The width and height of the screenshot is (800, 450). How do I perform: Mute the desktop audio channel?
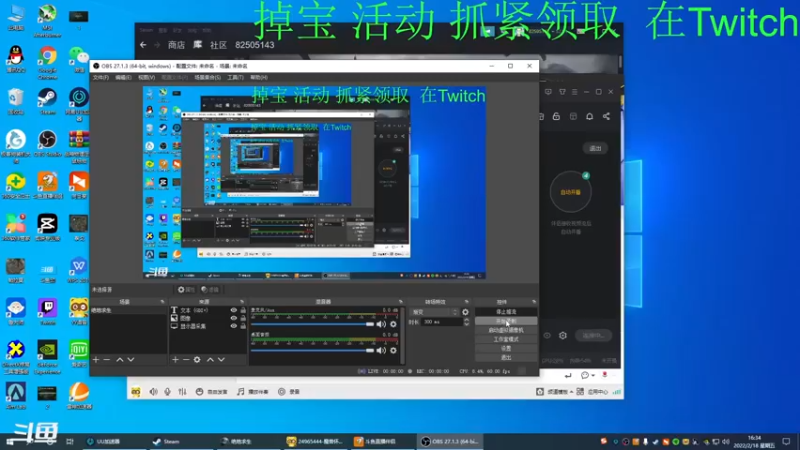tap(381, 351)
